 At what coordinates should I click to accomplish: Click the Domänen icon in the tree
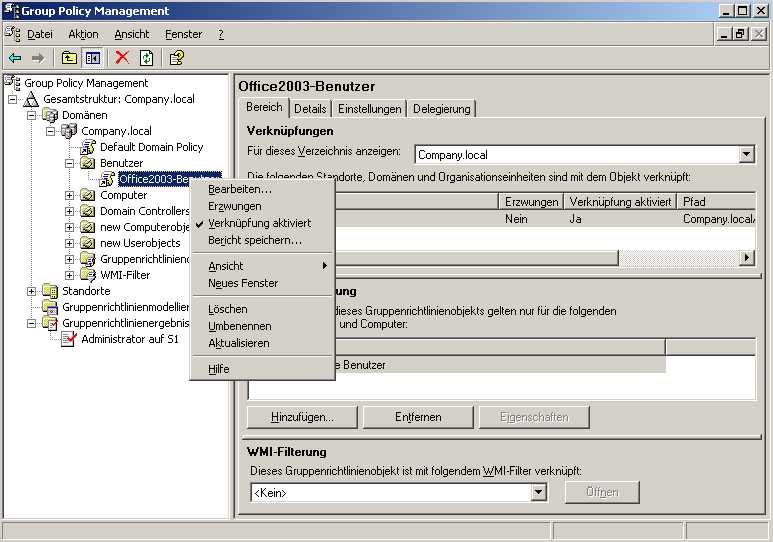tap(50, 115)
